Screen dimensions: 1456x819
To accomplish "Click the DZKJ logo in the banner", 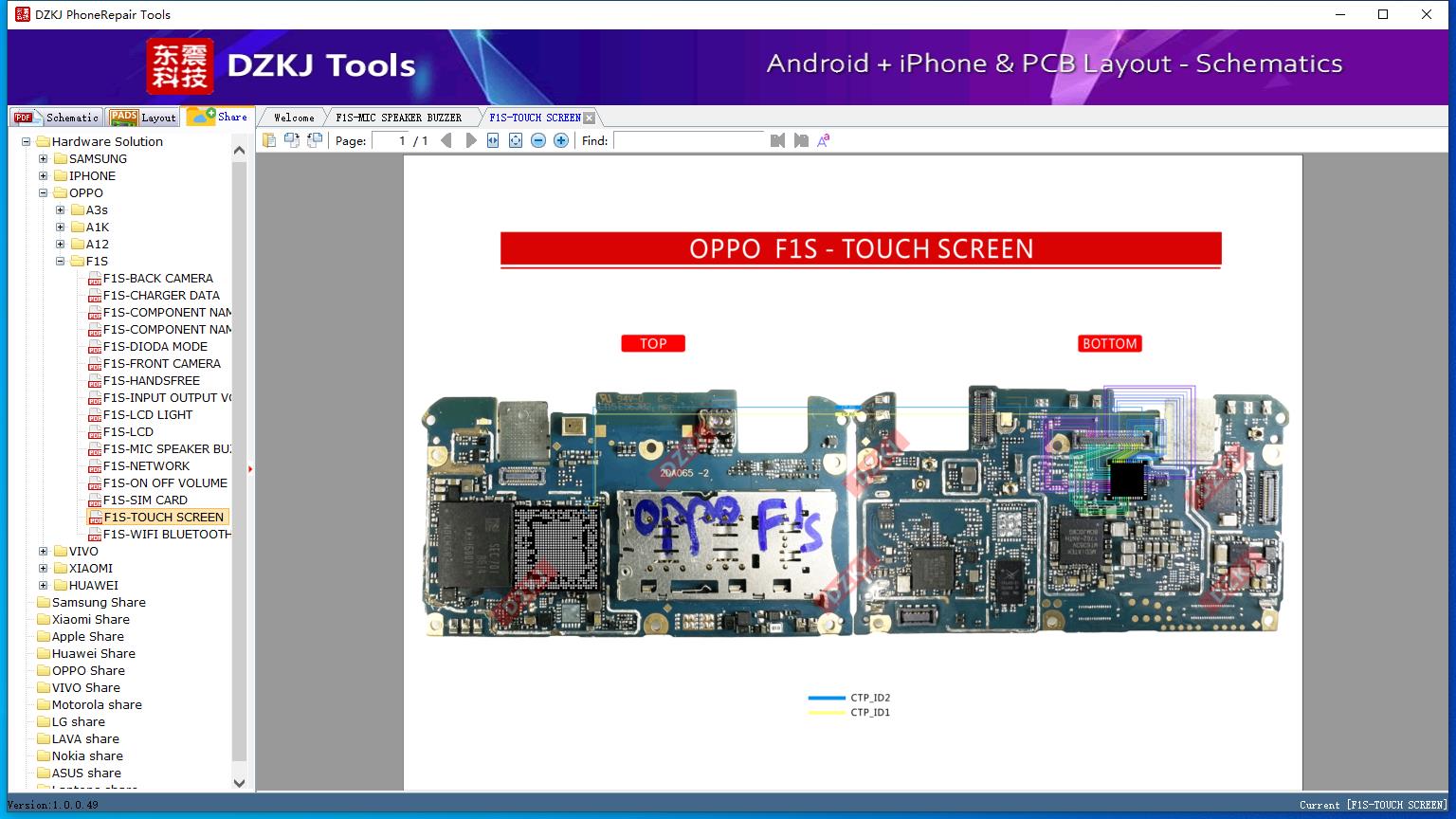I will click(180, 66).
